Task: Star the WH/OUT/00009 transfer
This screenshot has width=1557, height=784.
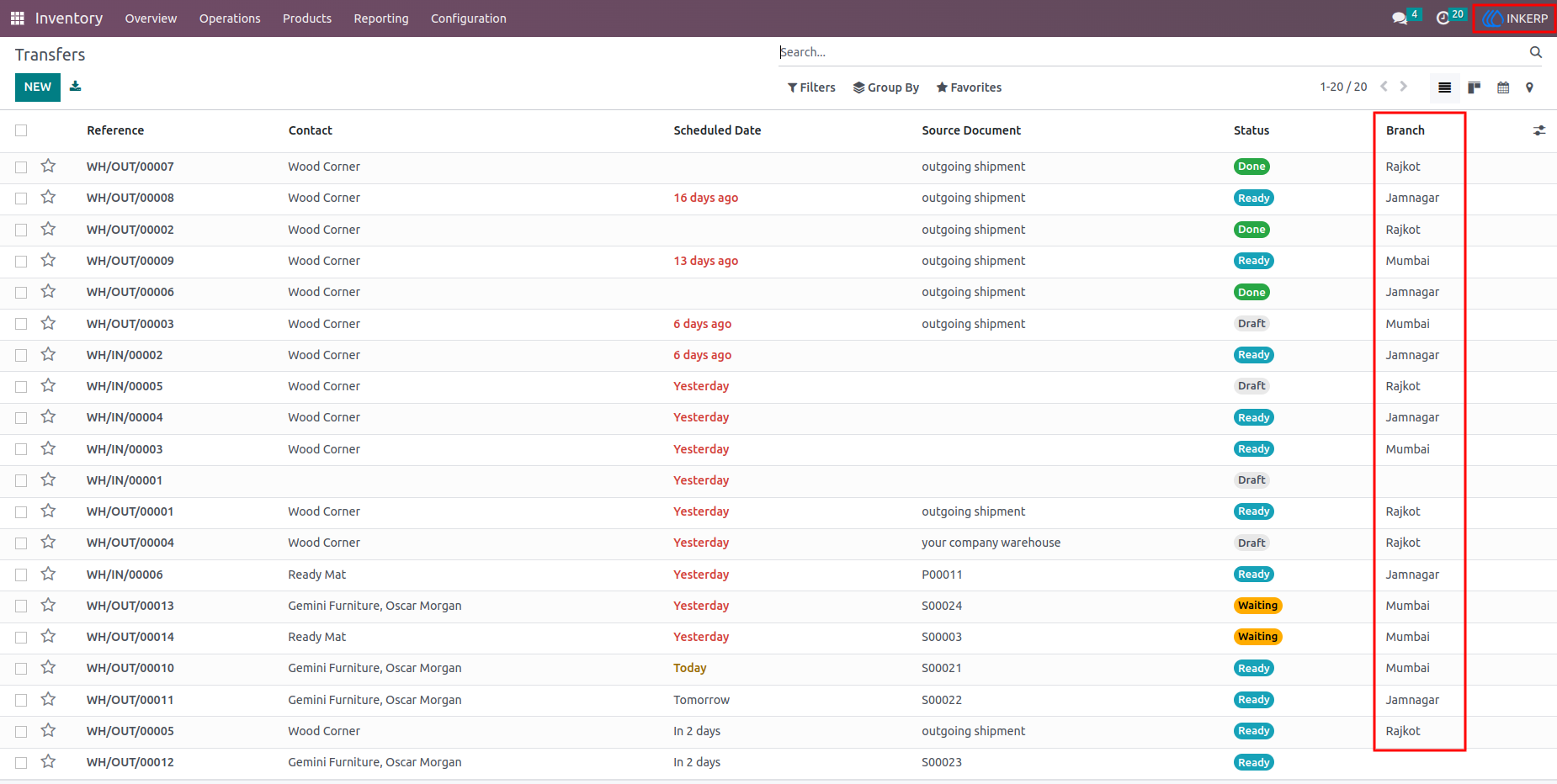Action: pos(48,260)
